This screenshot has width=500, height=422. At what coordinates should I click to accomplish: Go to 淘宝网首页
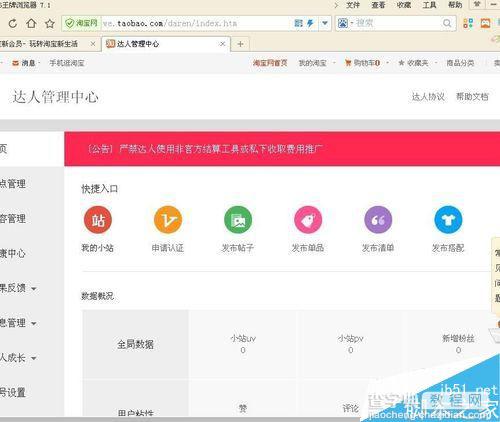270,63
